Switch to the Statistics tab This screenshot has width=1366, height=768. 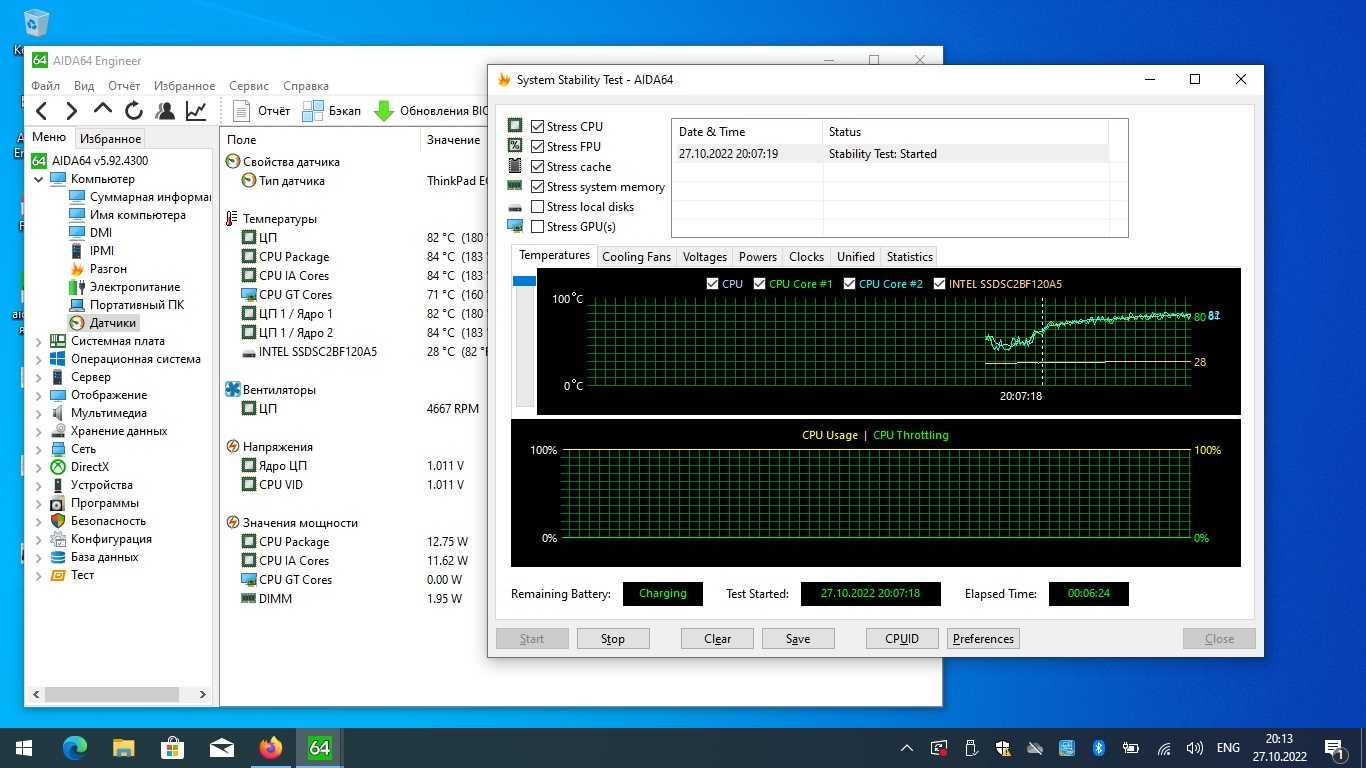tap(909, 257)
